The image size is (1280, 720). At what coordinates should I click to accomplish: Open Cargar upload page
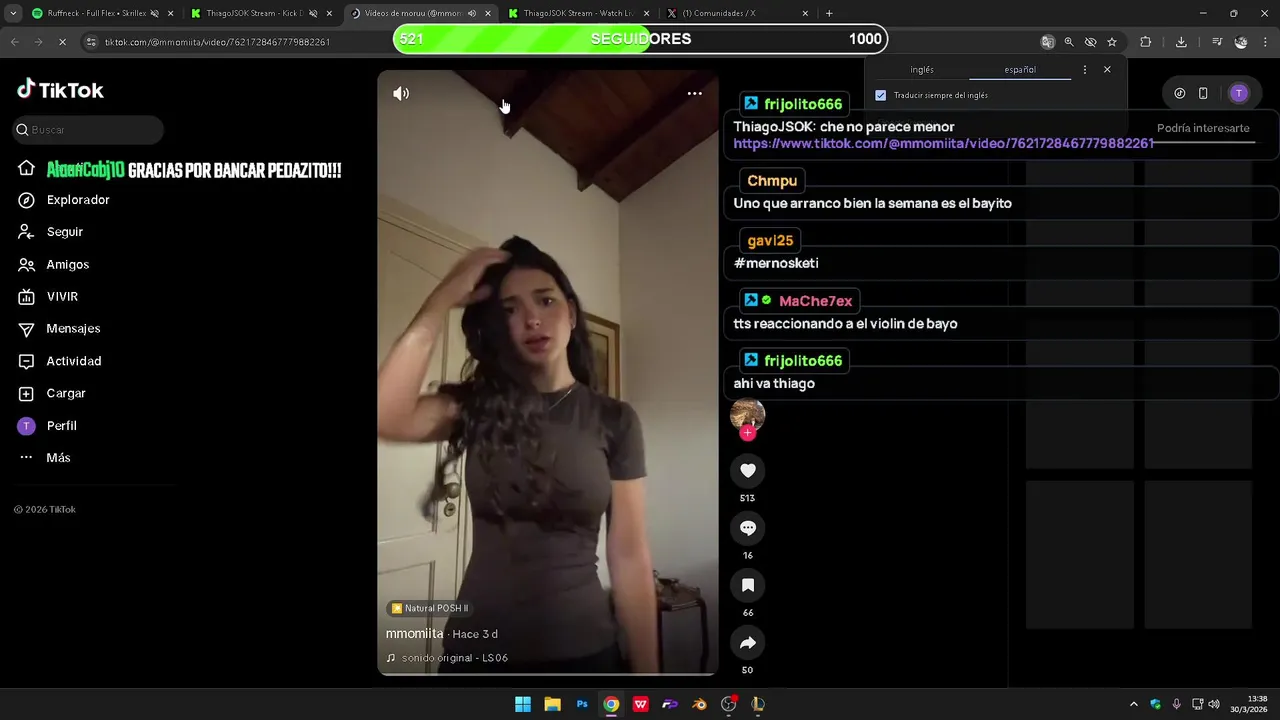[x=52, y=394]
